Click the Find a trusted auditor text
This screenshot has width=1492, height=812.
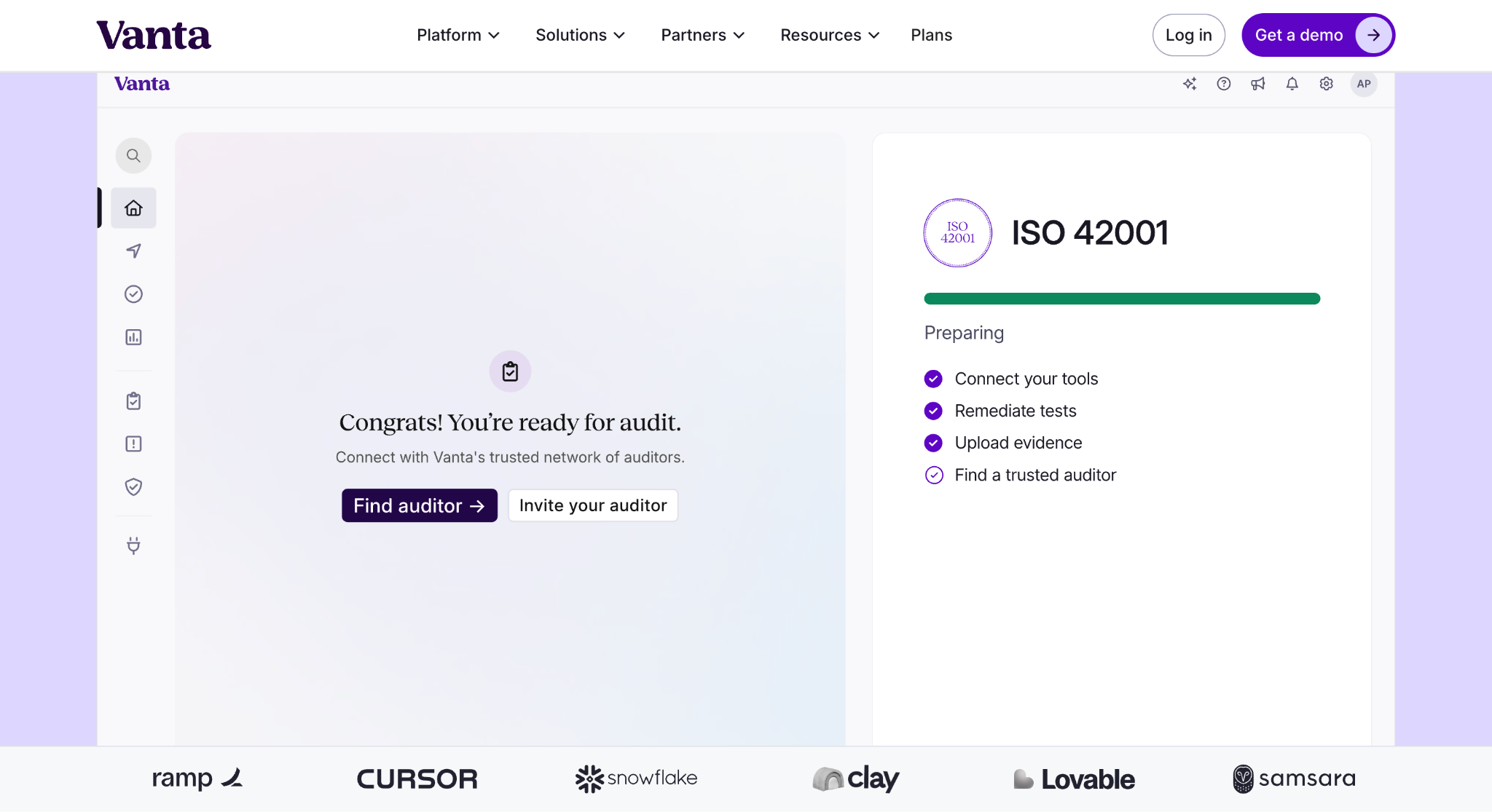pyautogui.click(x=1036, y=475)
